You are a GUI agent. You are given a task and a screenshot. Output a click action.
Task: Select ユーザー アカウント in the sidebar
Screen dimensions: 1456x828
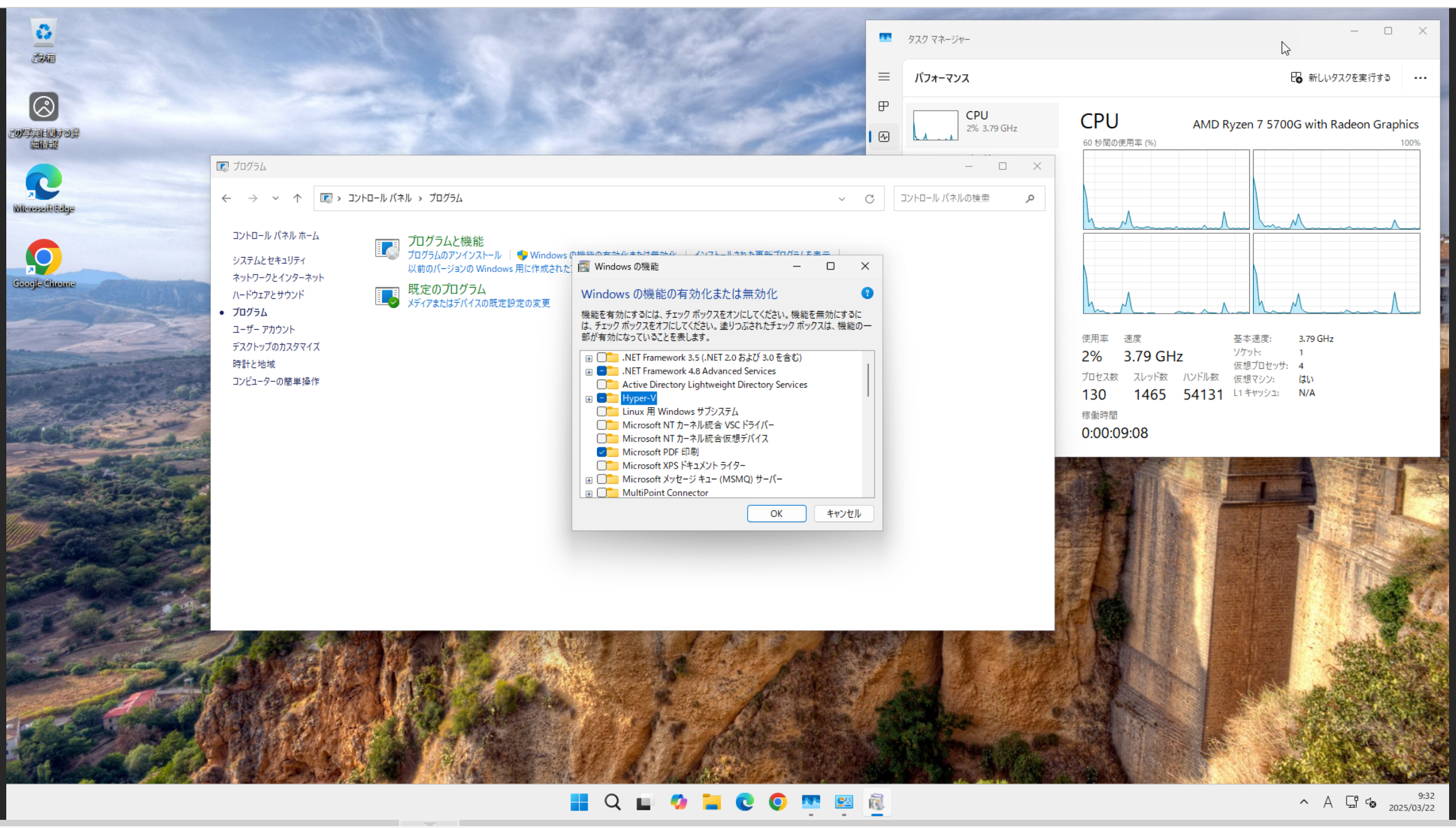click(263, 329)
